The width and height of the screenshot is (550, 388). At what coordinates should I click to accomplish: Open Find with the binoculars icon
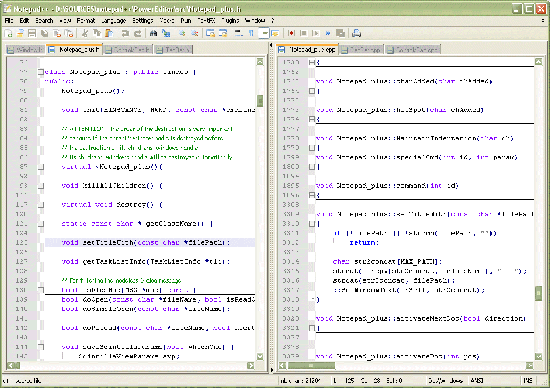(153, 33)
